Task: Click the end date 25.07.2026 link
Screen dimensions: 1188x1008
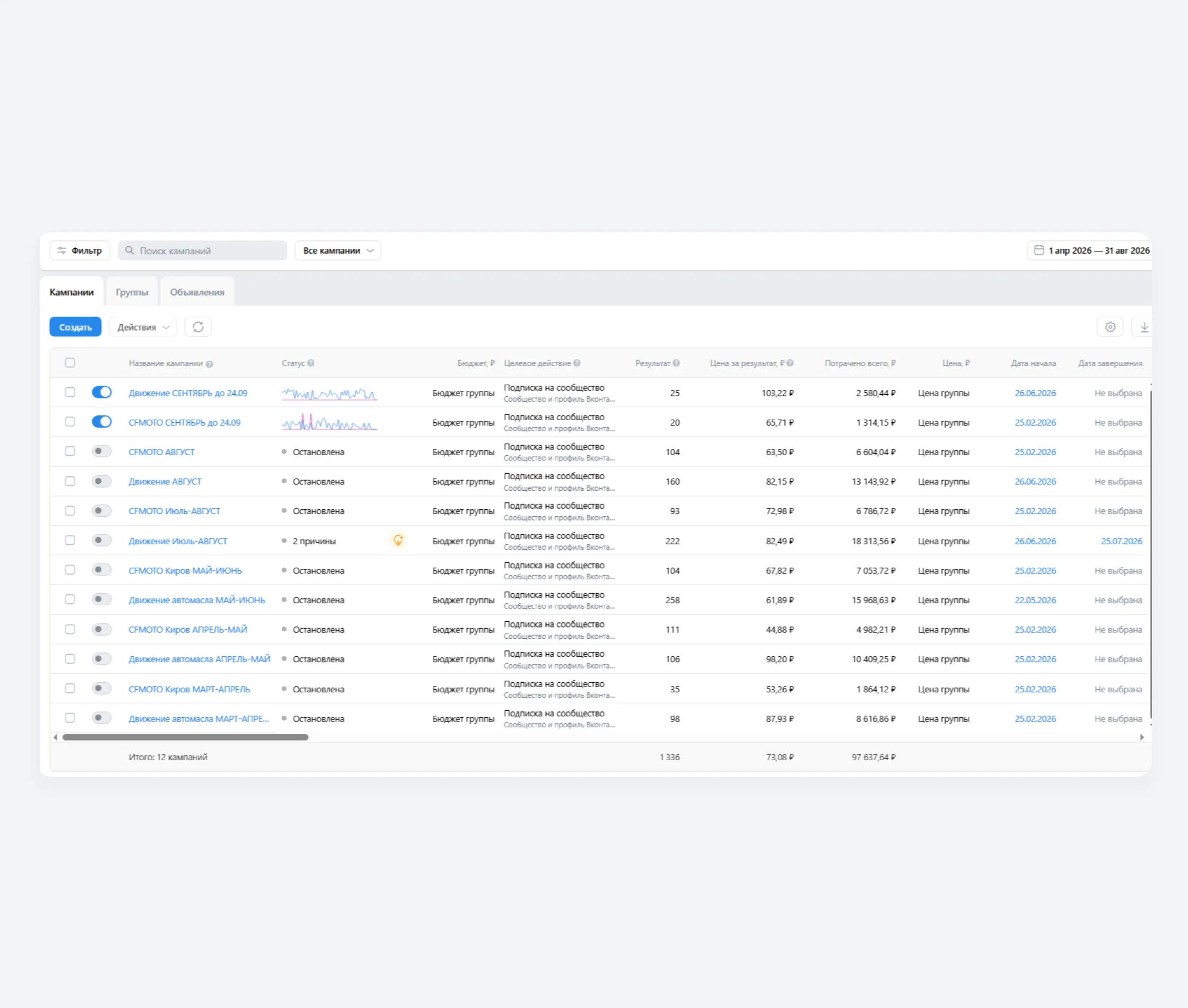Action: tap(1122, 541)
